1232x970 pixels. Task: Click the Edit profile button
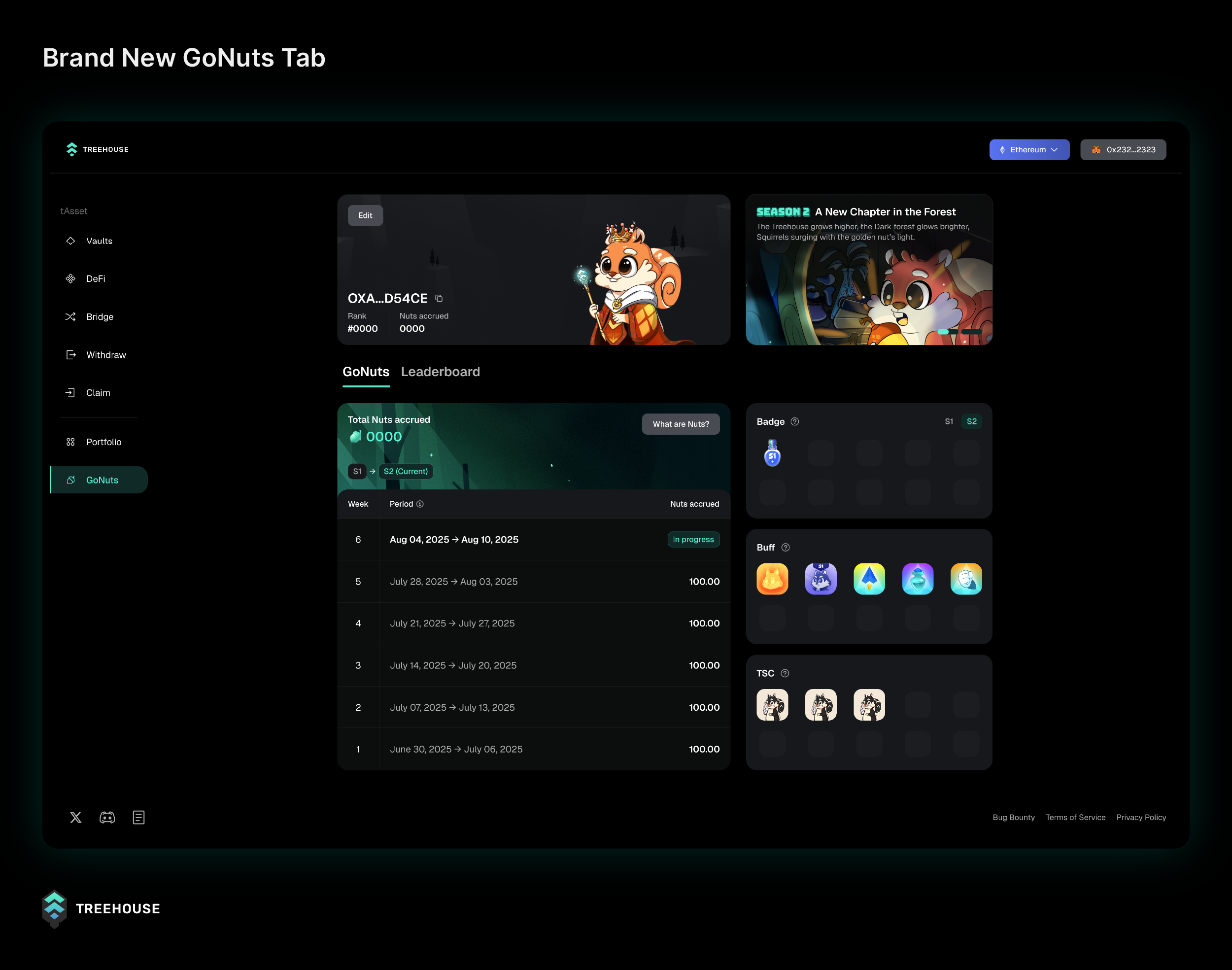pos(365,215)
